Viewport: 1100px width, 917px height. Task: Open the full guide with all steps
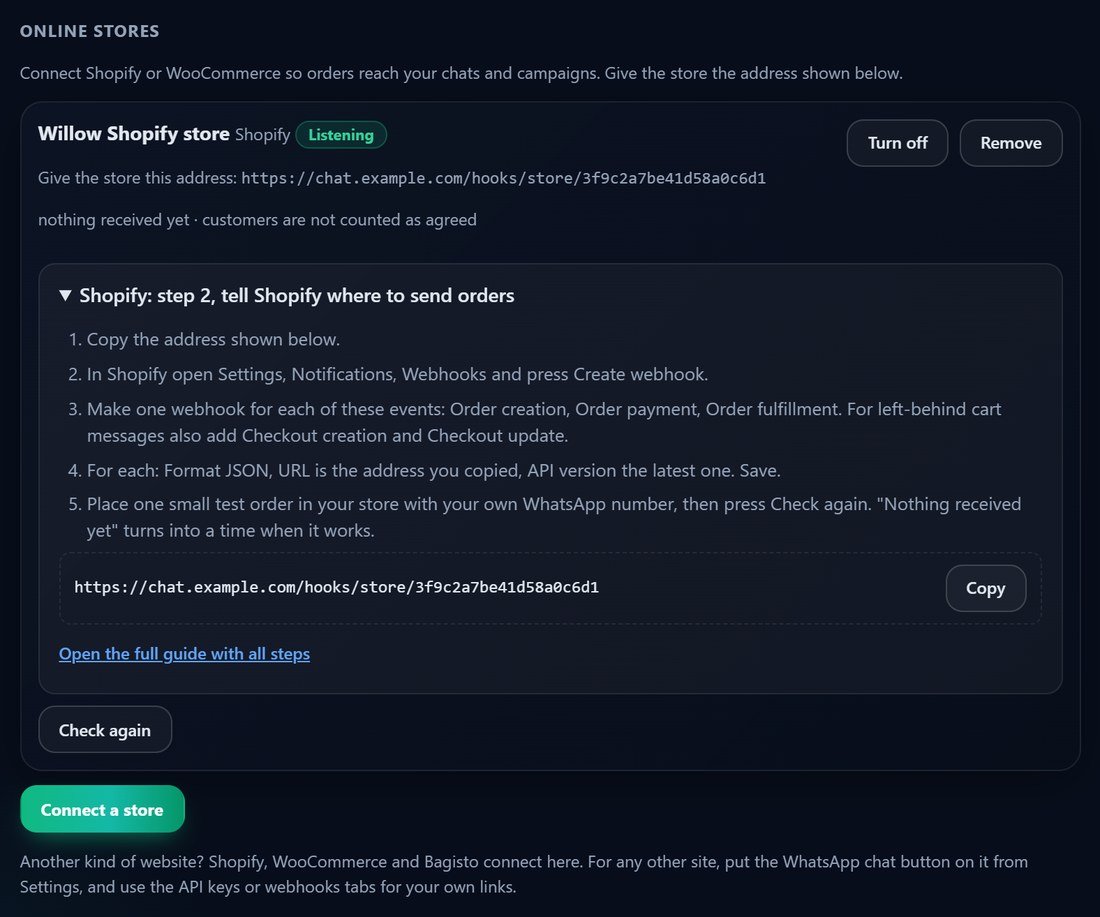(x=185, y=654)
